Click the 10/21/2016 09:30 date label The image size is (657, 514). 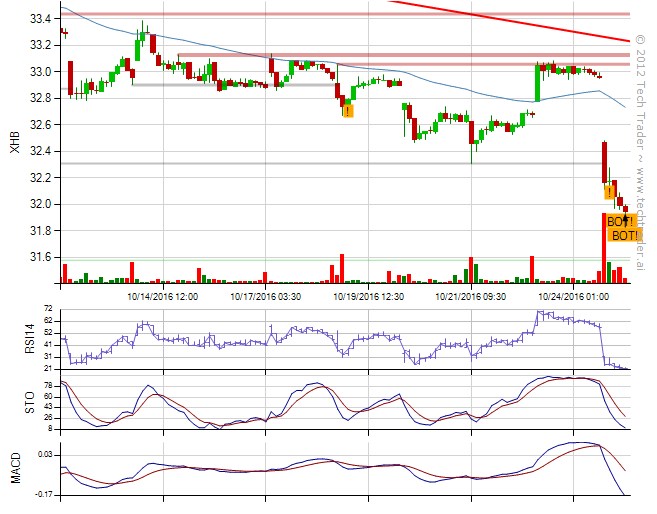[471, 296]
